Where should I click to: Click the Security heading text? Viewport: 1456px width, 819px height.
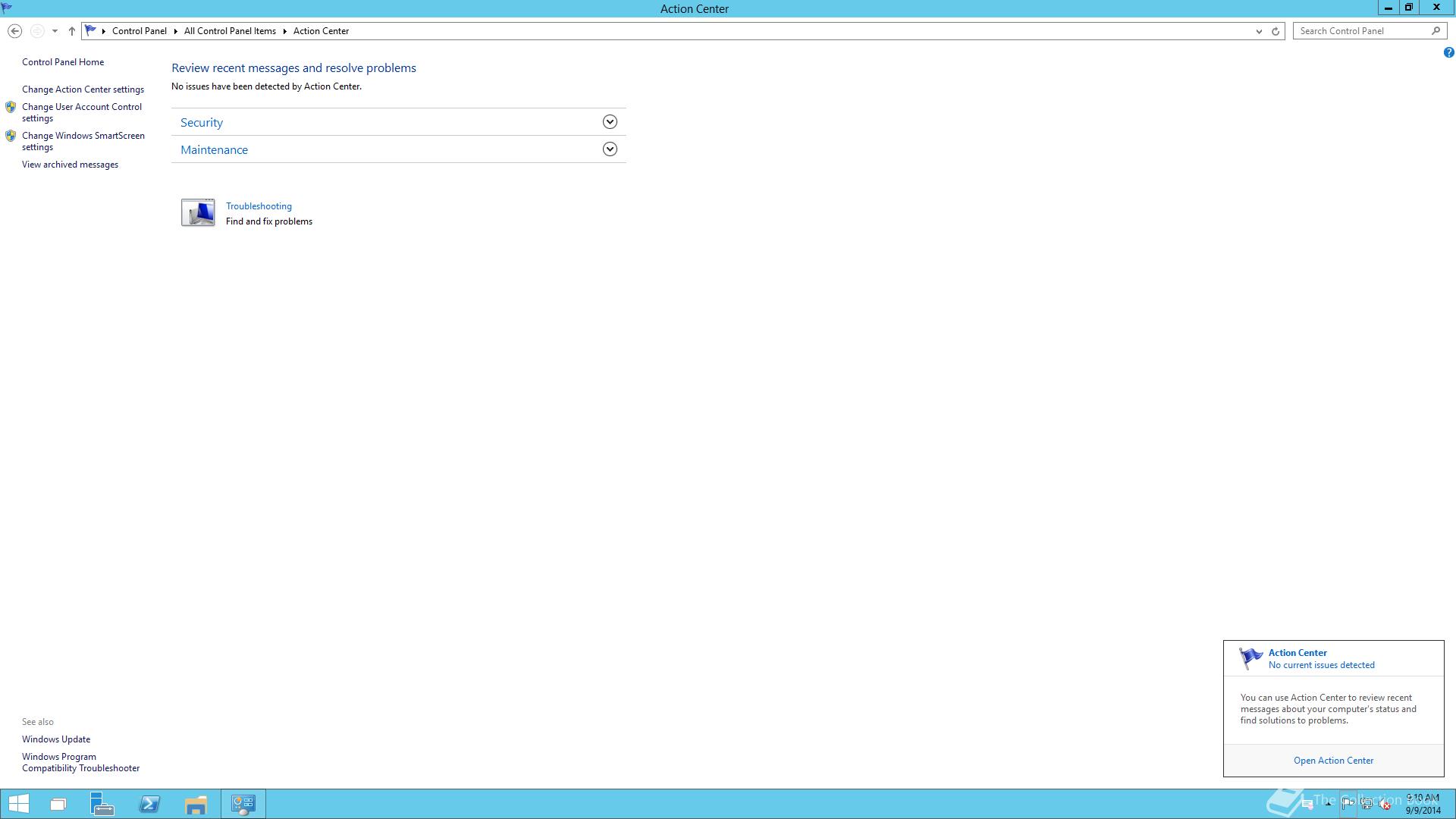(202, 122)
